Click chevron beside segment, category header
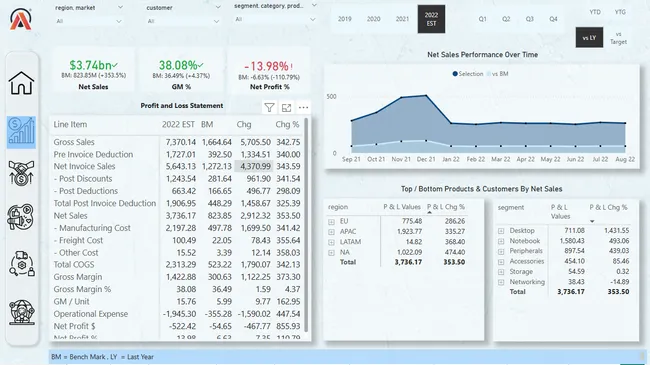The width and height of the screenshot is (650, 365). pyautogui.click(x=314, y=5)
